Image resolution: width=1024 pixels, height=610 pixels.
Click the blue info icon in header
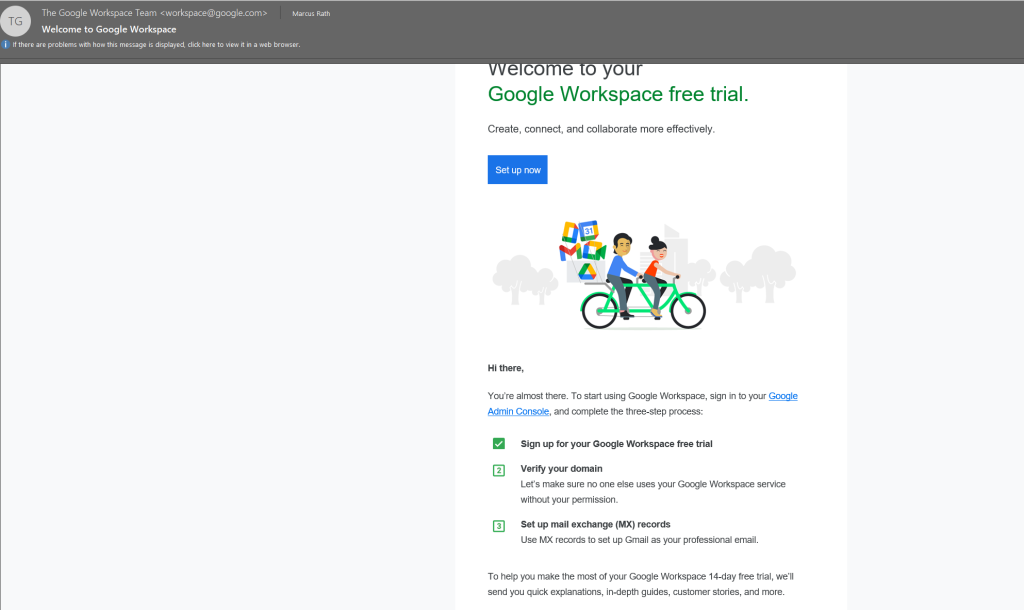5,44
